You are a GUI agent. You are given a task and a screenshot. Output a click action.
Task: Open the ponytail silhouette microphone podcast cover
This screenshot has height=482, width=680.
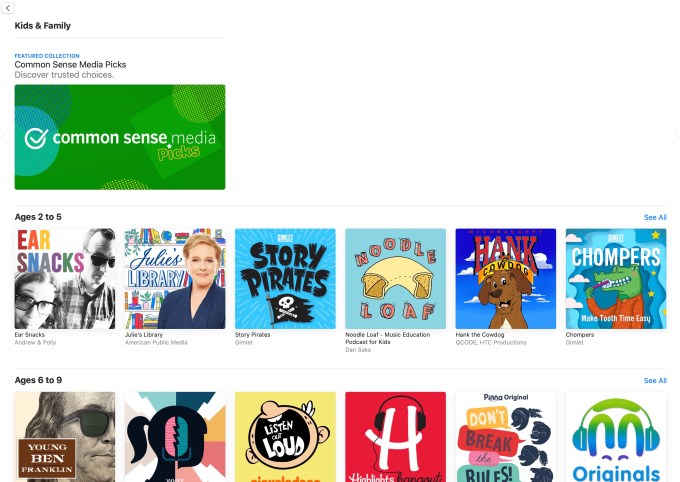pos(175,437)
